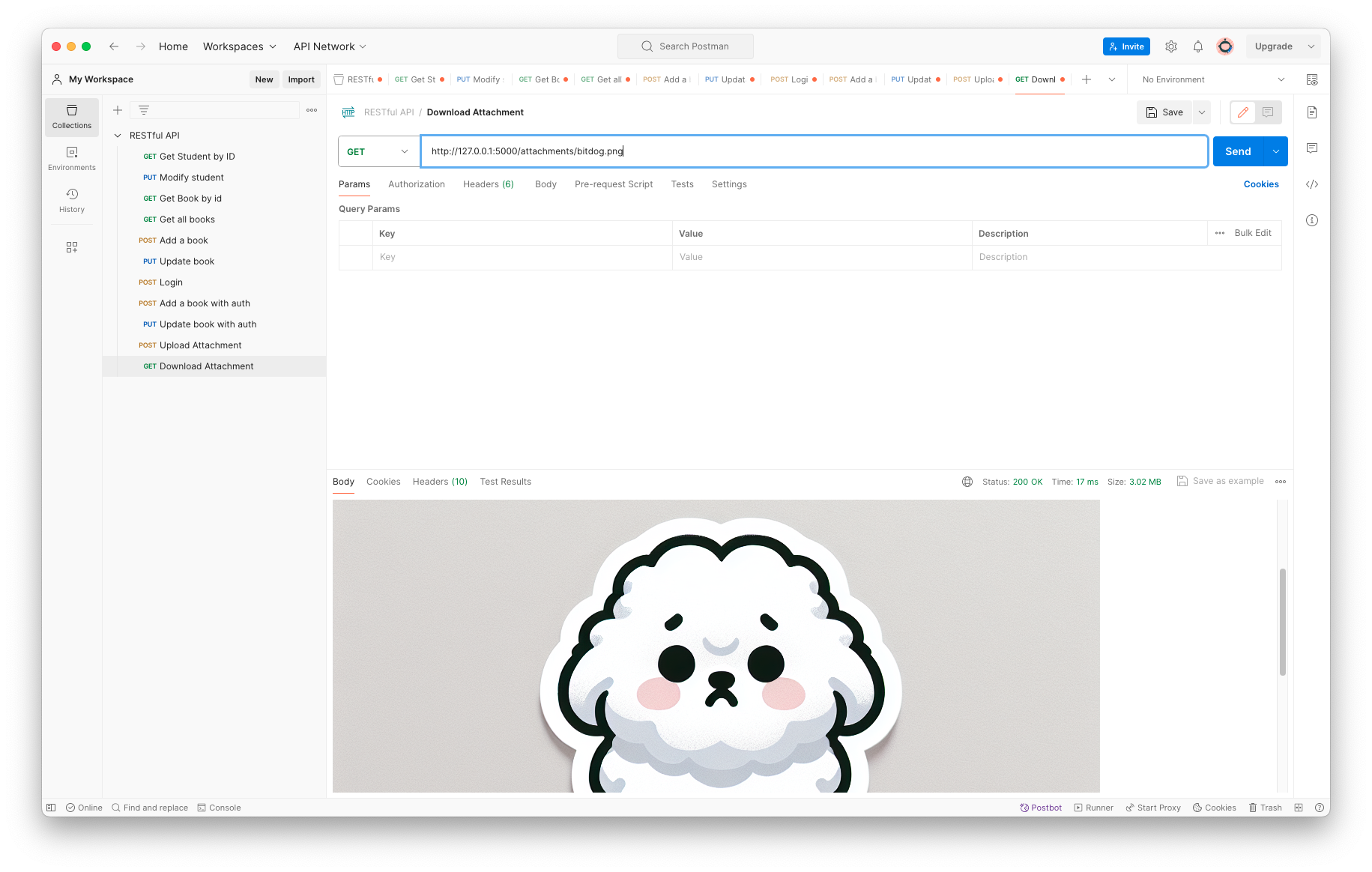Click the response body vertical scrollbar
The height and width of the screenshot is (872, 1372).
click(x=1283, y=622)
